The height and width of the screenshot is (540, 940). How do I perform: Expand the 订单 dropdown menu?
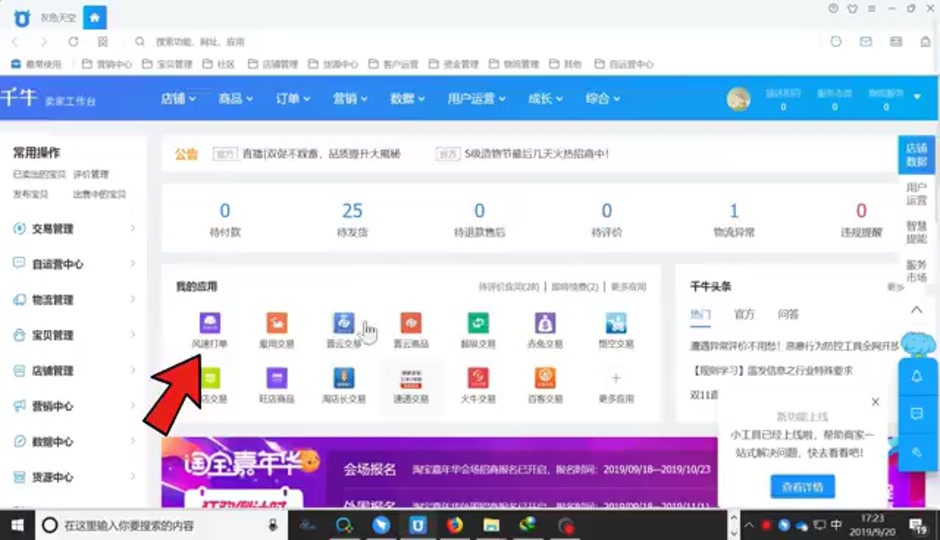[x=293, y=98]
